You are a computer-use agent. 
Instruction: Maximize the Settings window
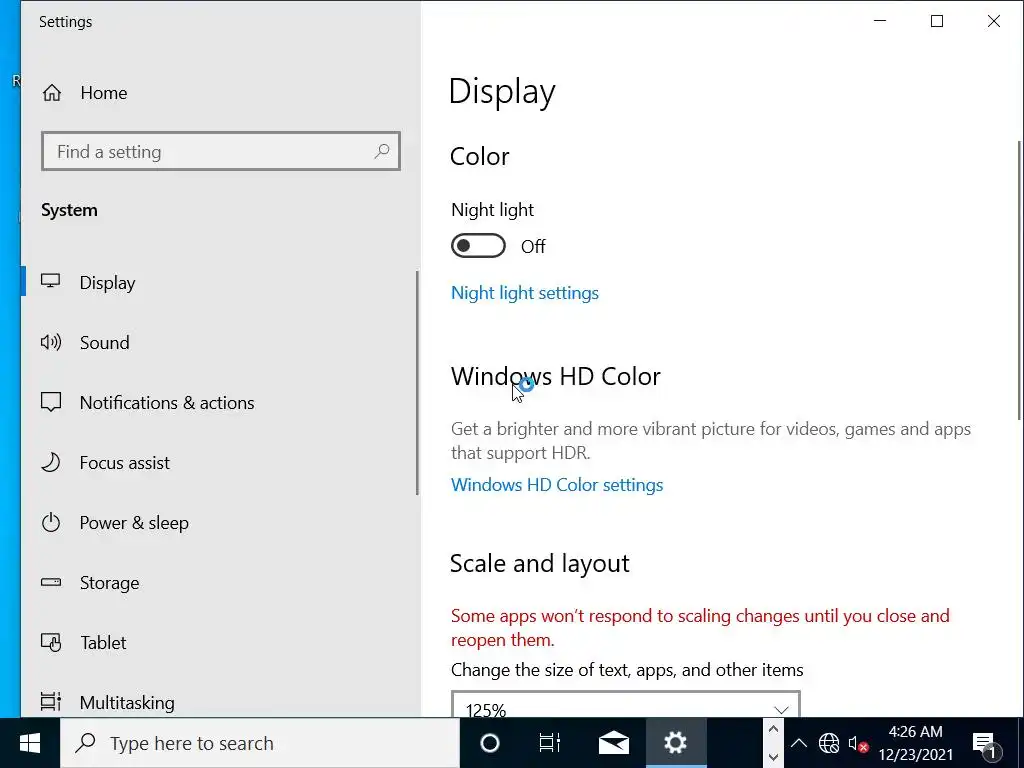click(936, 21)
